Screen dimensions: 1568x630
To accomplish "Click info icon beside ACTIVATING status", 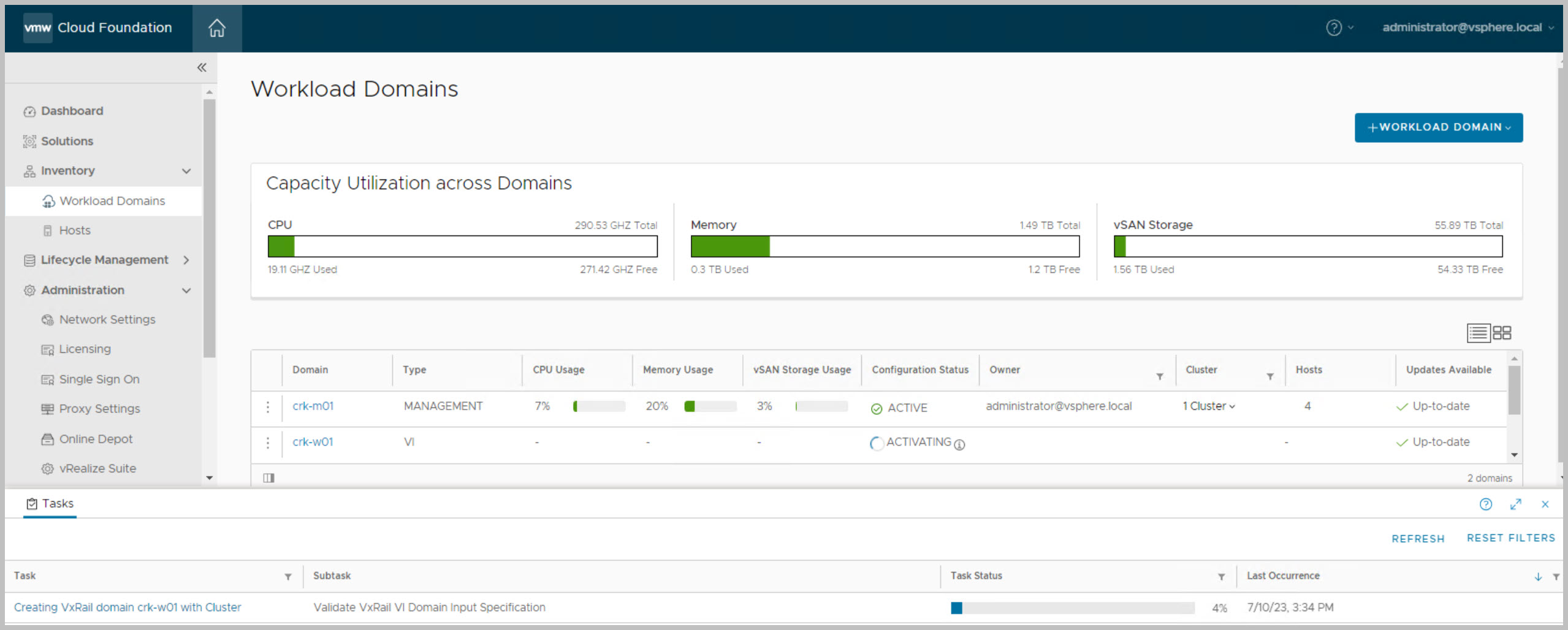I will click(x=959, y=445).
